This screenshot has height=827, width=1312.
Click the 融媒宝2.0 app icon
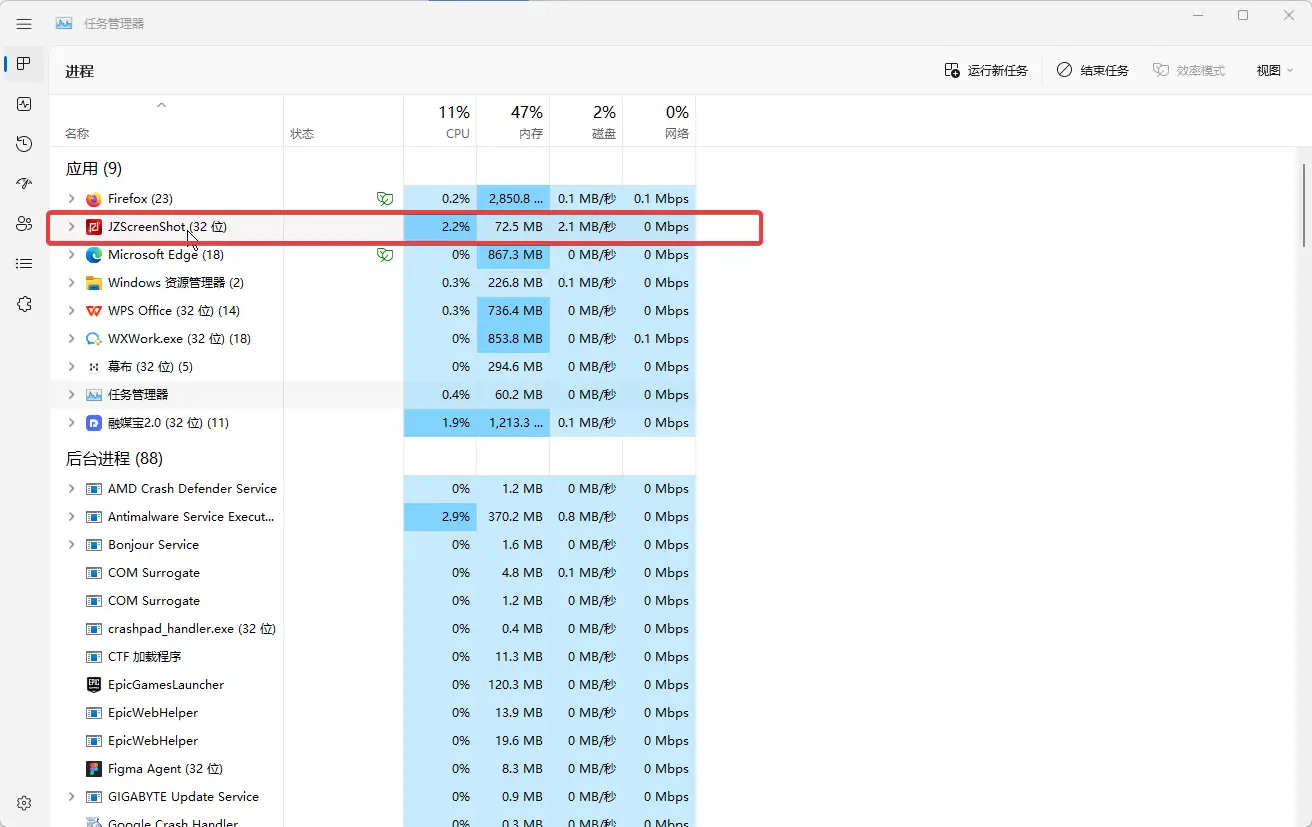tap(94, 423)
